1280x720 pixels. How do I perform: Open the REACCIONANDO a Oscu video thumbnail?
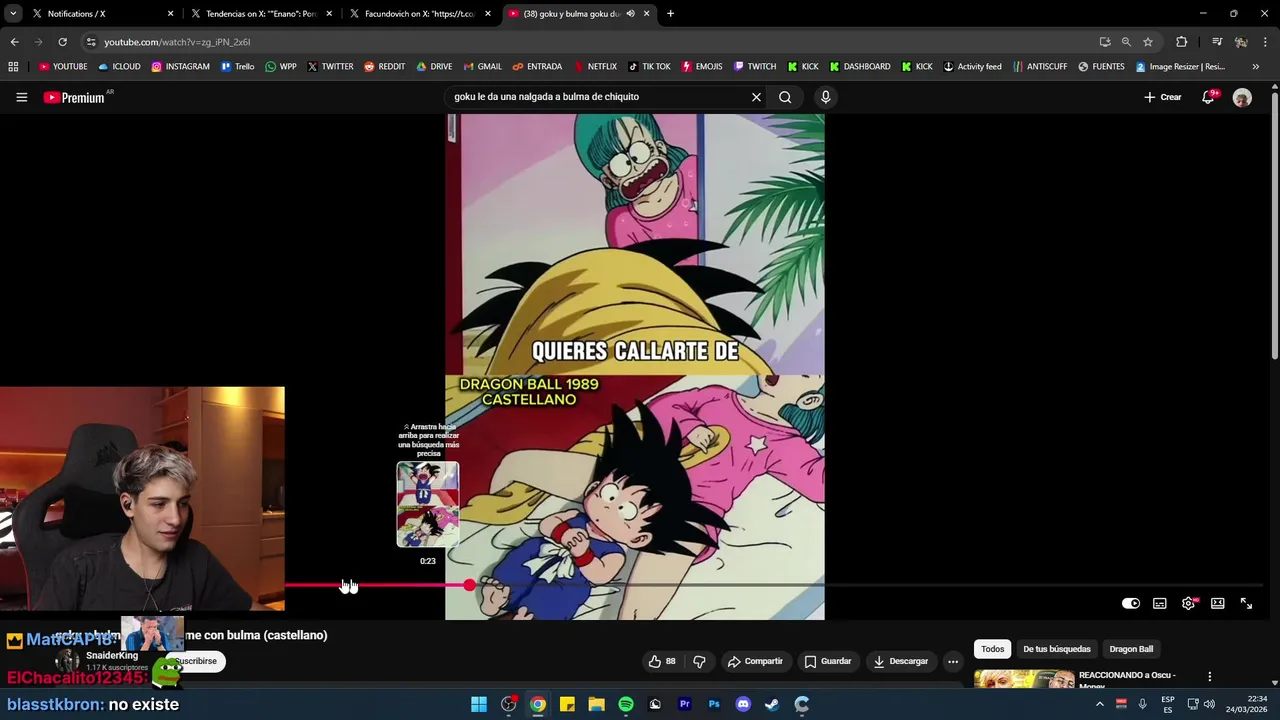point(1024,679)
